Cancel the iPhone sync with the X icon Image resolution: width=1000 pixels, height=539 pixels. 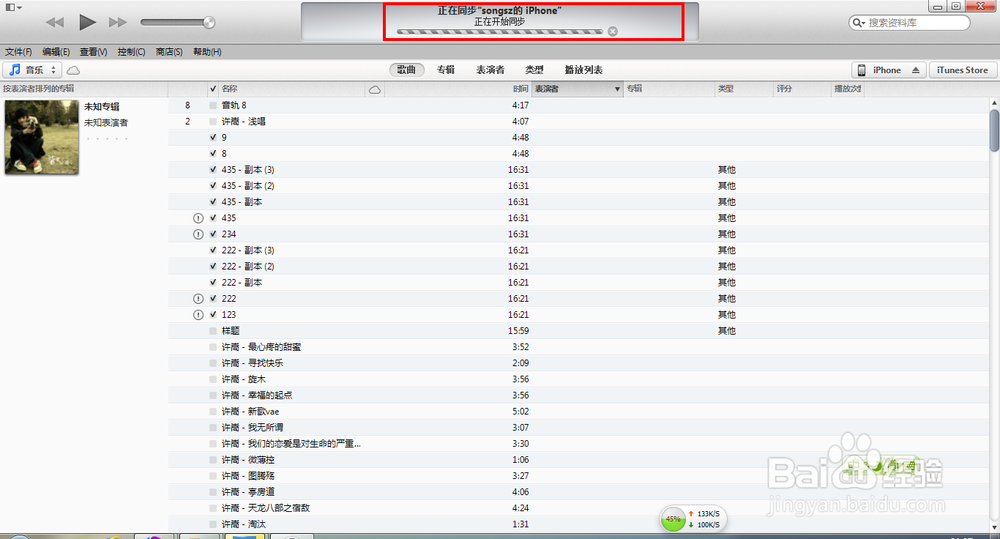[613, 31]
